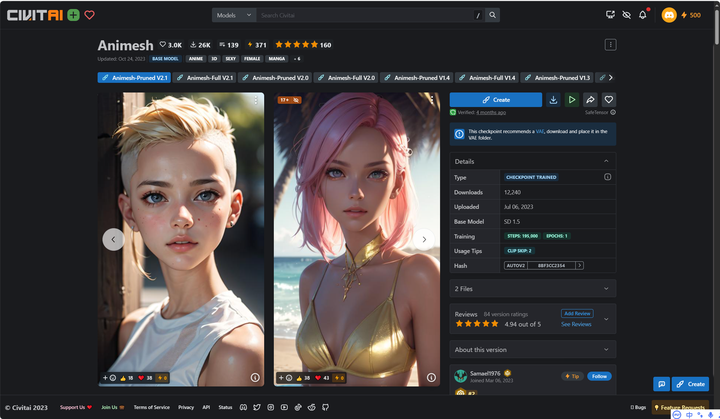This screenshot has width=720, height=419.
Task: Select the Animesh-Pruned V2.1 version tab
Action: tap(134, 78)
